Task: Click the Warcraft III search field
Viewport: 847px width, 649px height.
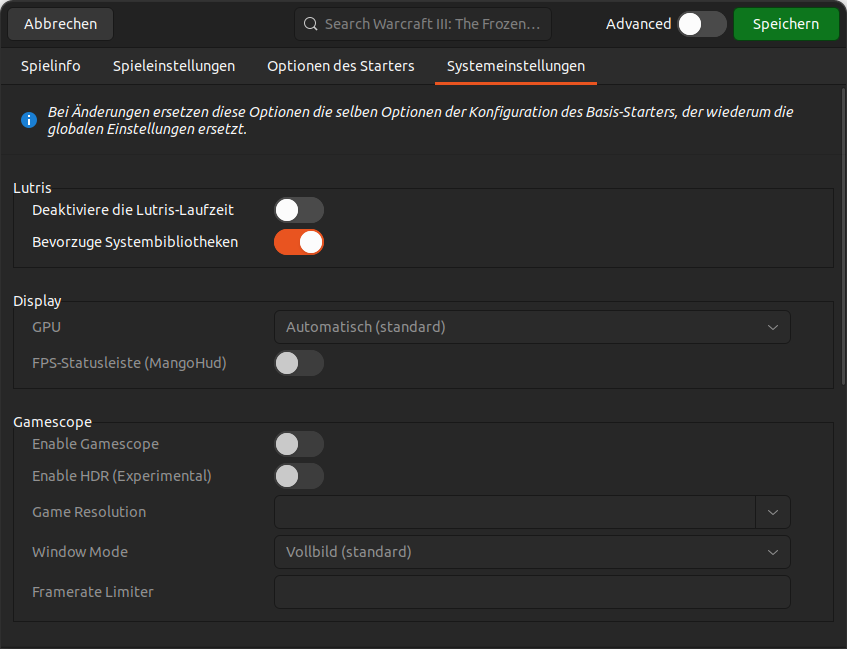Action: tap(420, 24)
